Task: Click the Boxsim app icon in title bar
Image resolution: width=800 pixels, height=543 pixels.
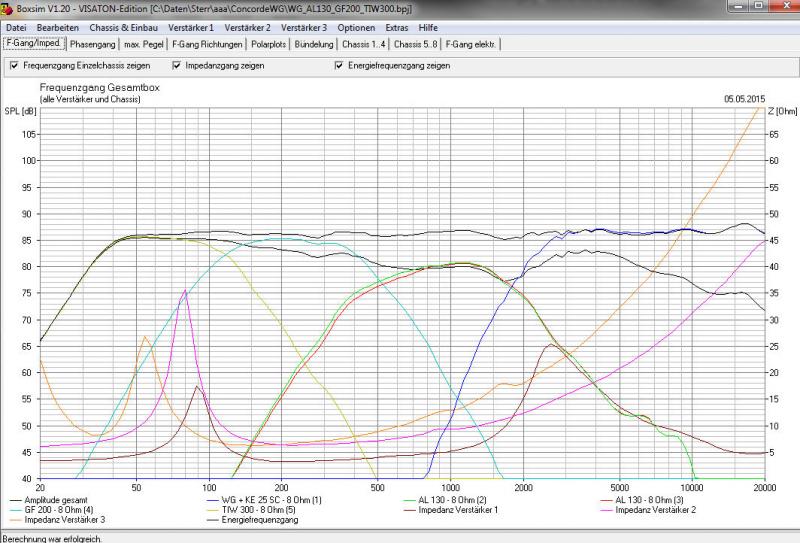Action: pos(7,8)
